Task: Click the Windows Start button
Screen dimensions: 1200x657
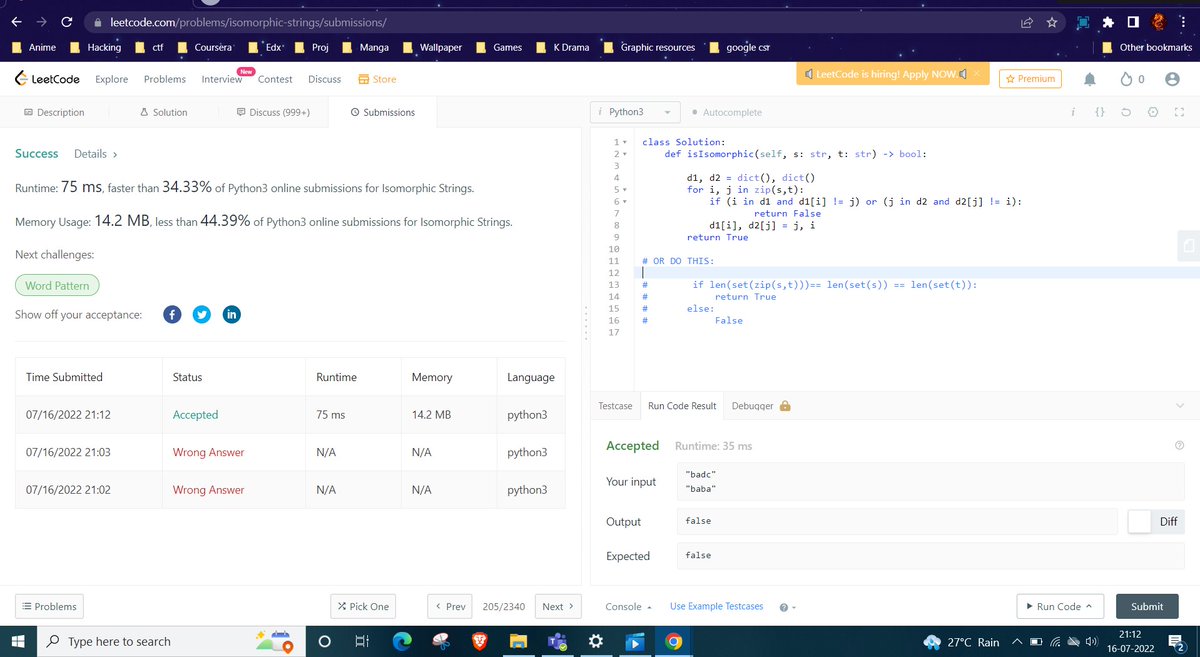Action: point(18,641)
